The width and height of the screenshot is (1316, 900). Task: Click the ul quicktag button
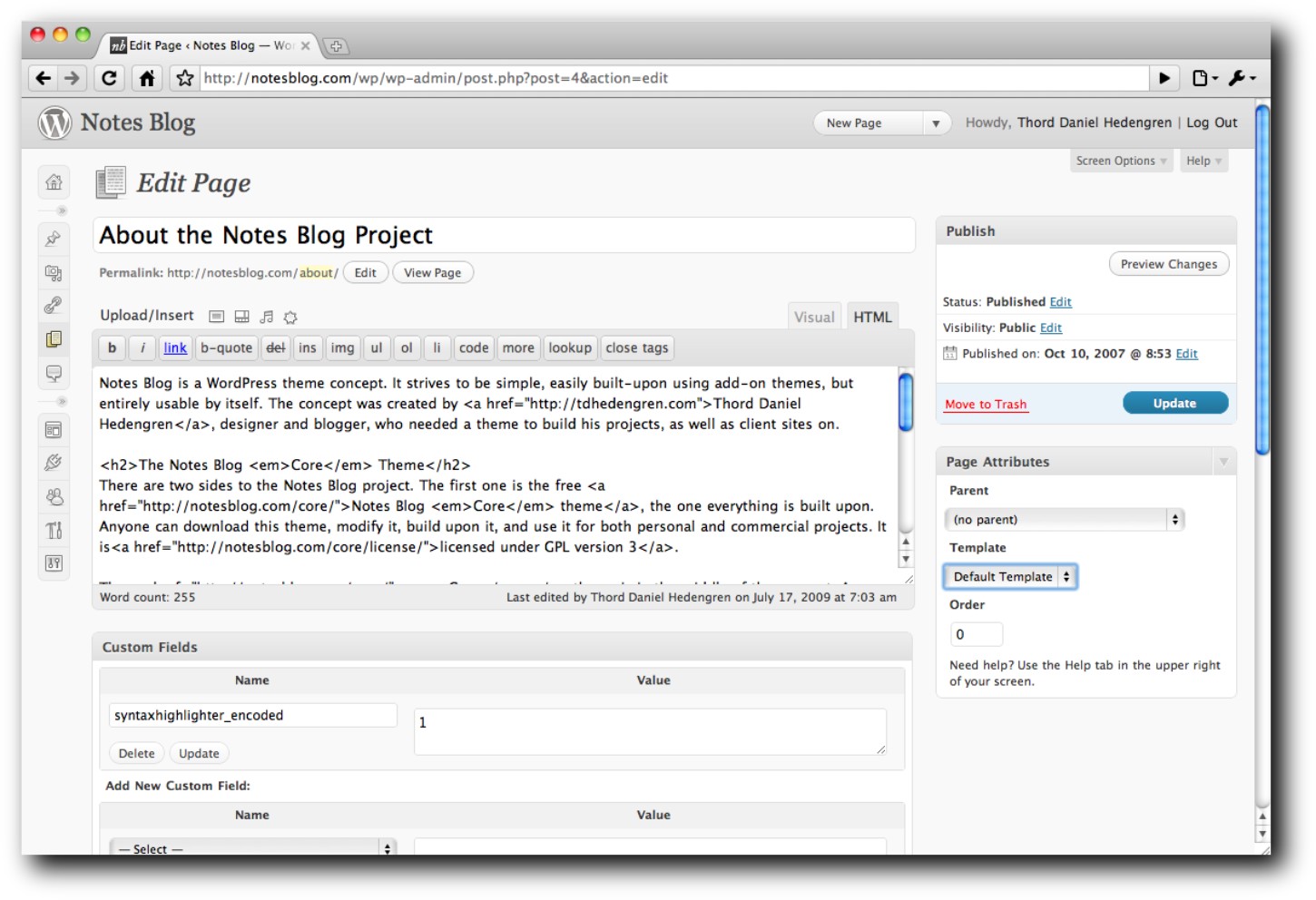tap(377, 347)
